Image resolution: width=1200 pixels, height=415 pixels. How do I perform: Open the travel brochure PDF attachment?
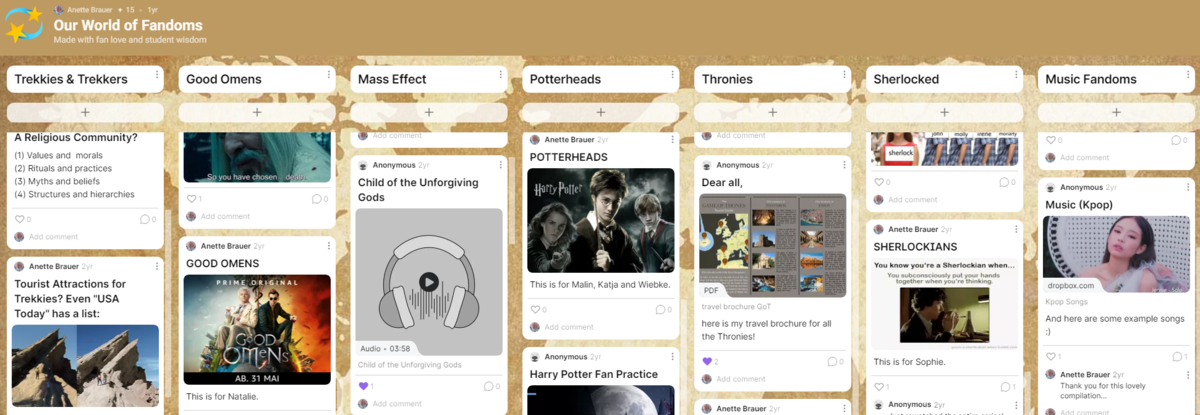coord(772,245)
